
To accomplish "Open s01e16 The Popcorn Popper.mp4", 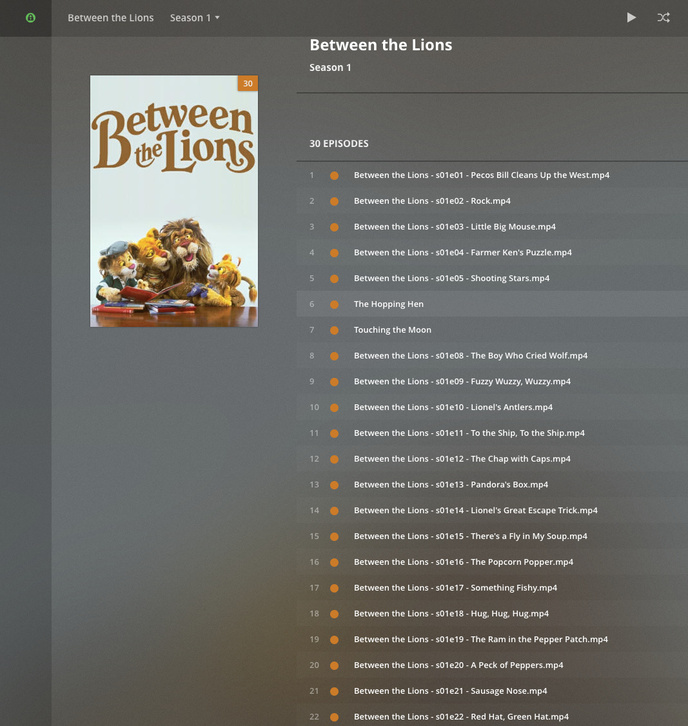I will [x=463, y=562].
